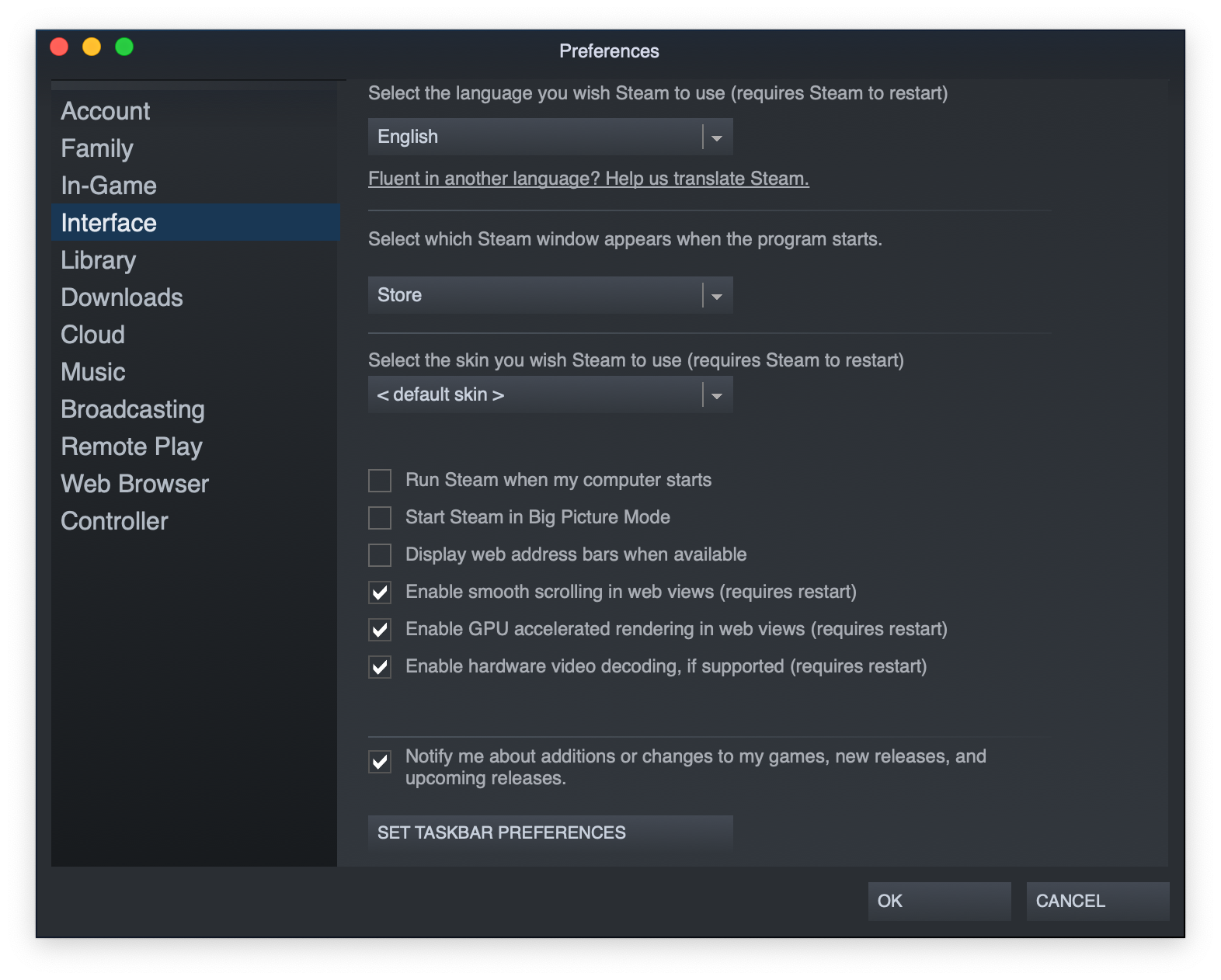Expand the startup window dropdown showing Store
Screen dimensions: 1221x980
(x=715, y=295)
